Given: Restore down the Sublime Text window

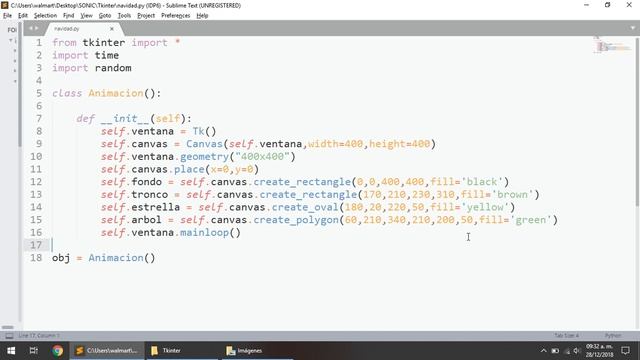Looking at the screenshot, I should [x=607, y=5].
